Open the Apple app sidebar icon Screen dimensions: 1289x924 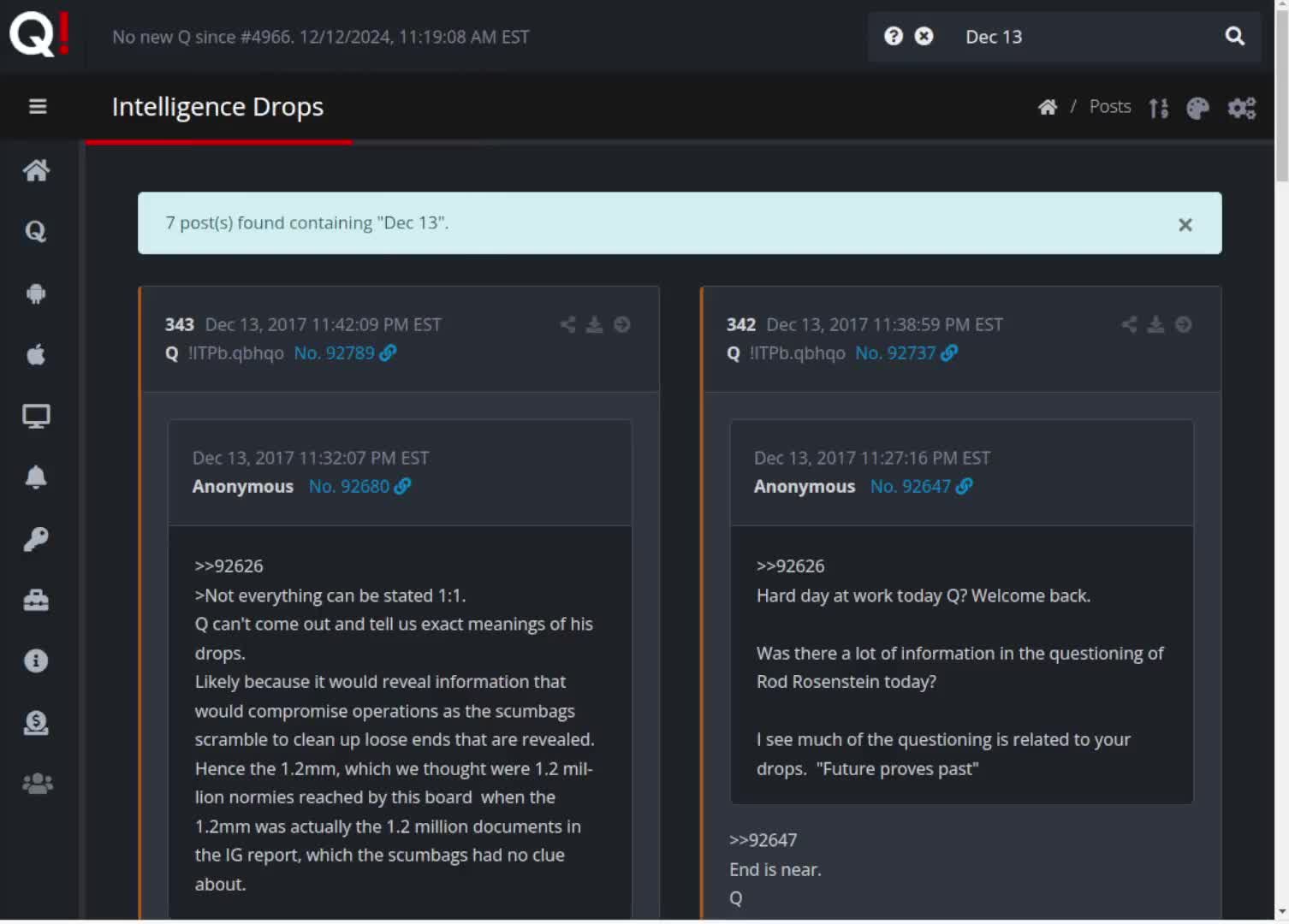tap(36, 354)
